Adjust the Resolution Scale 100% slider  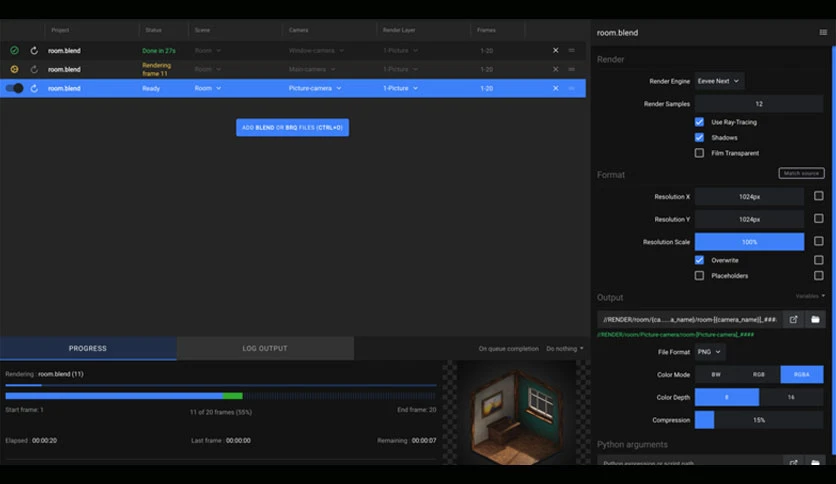click(x=749, y=241)
